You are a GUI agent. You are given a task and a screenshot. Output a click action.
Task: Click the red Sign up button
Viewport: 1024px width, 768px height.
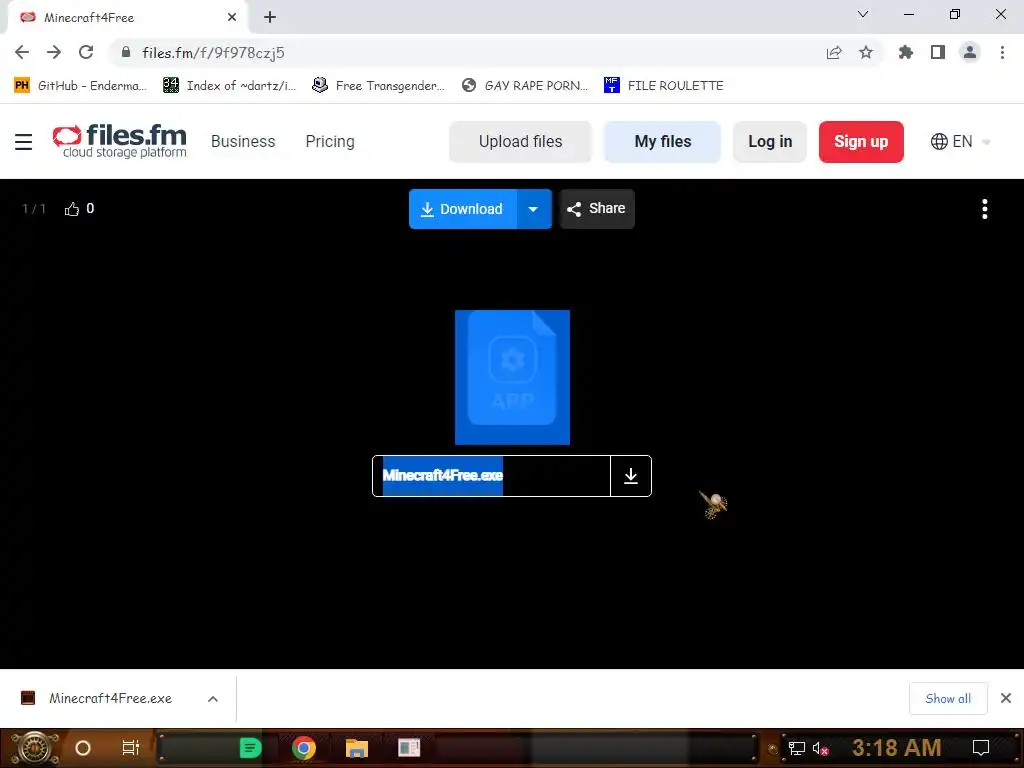(861, 142)
